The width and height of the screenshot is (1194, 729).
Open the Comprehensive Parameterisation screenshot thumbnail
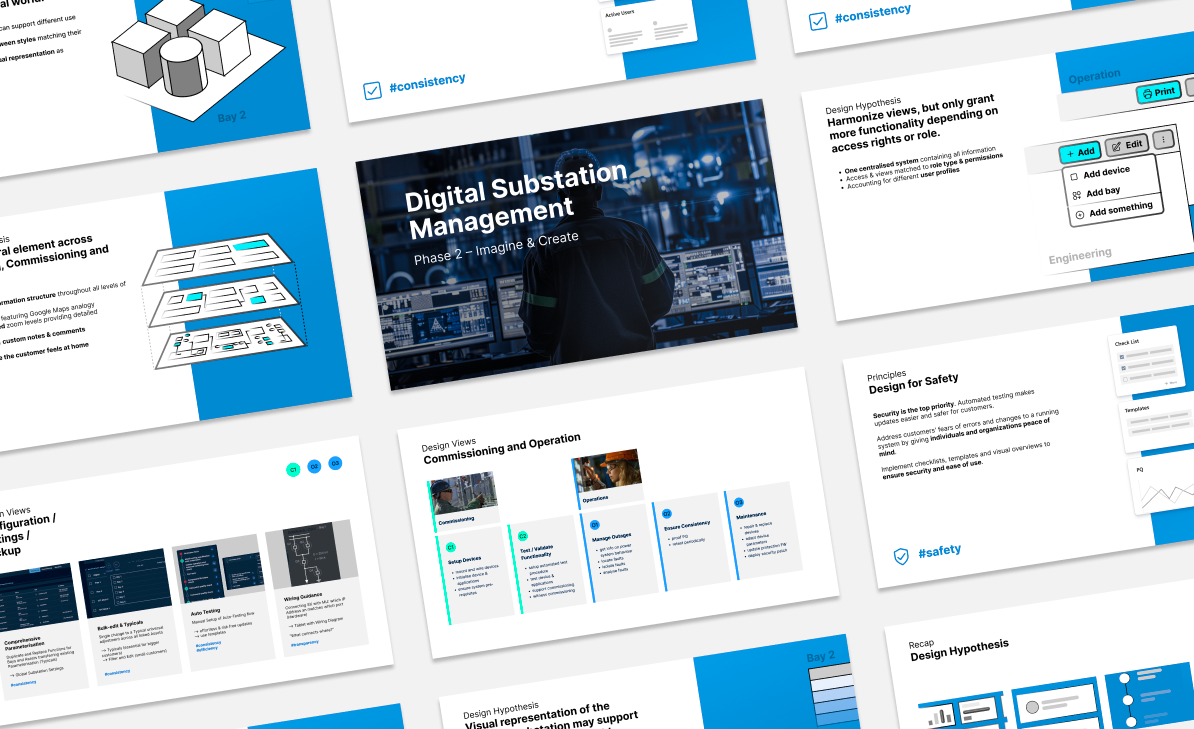[x=37, y=598]
